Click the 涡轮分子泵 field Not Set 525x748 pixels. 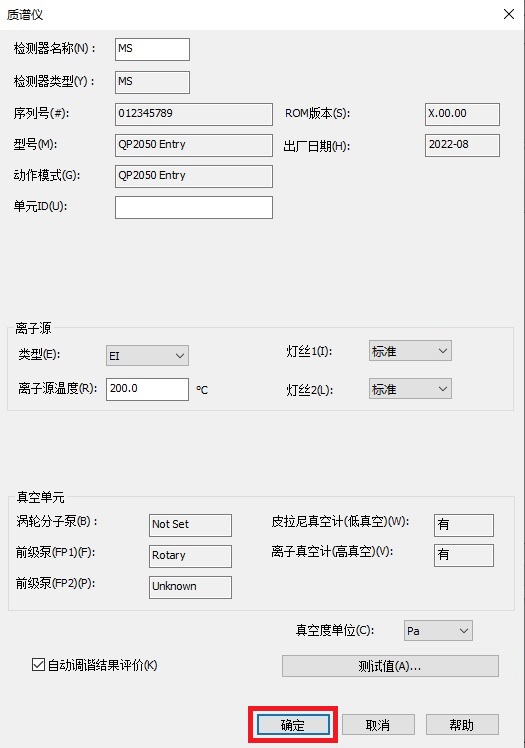point(190,525)
